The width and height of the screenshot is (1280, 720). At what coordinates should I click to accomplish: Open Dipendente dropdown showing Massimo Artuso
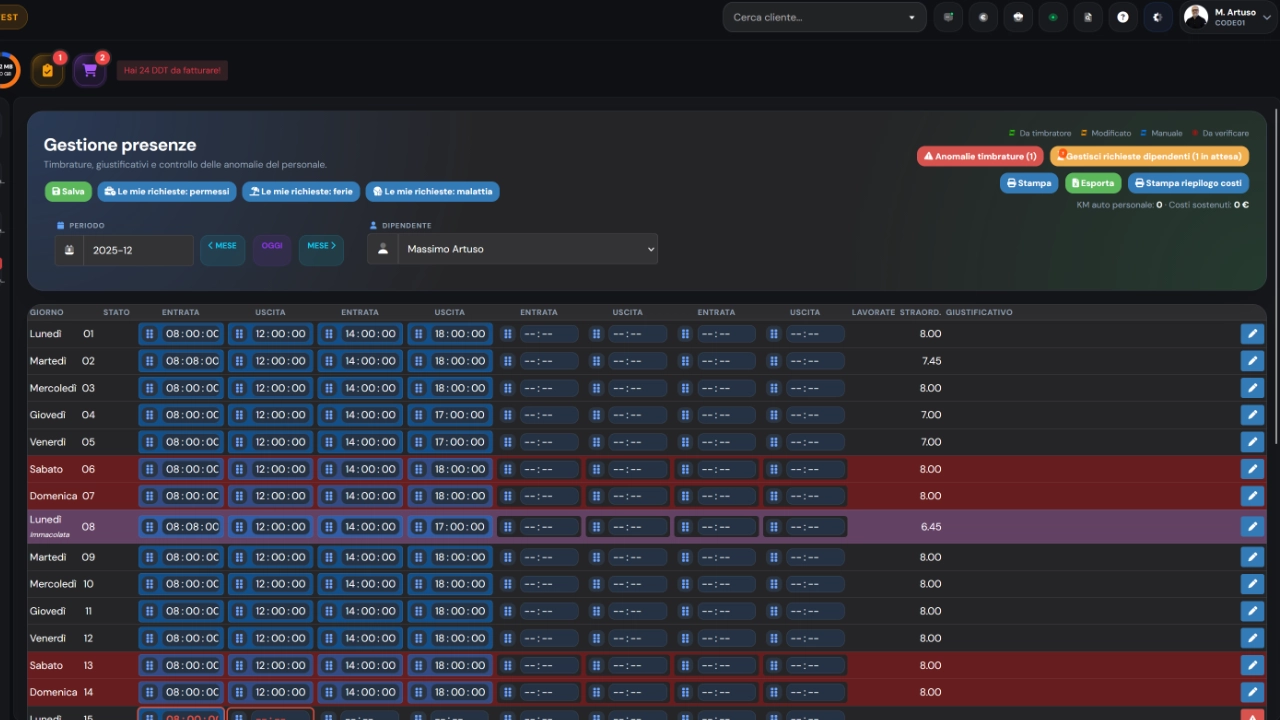[x=527, y=250]
